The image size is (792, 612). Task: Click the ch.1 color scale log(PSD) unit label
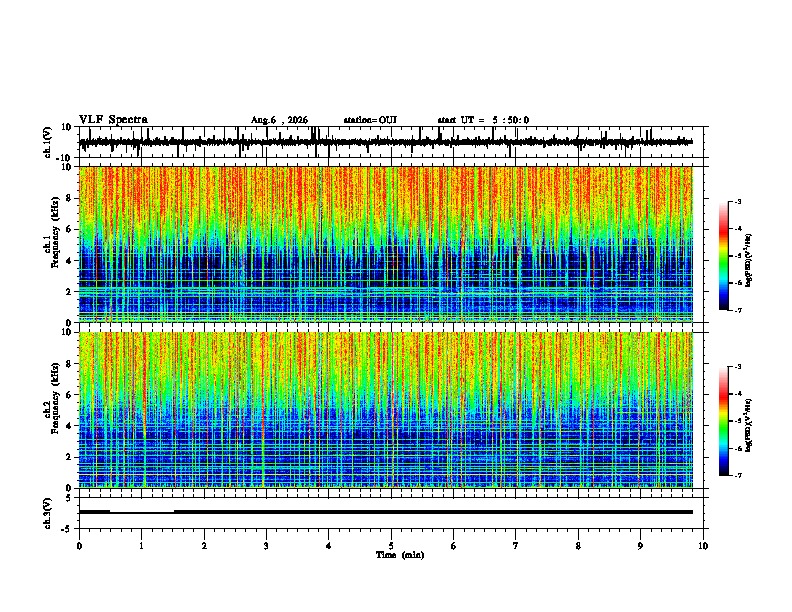(x=748, y=261)
